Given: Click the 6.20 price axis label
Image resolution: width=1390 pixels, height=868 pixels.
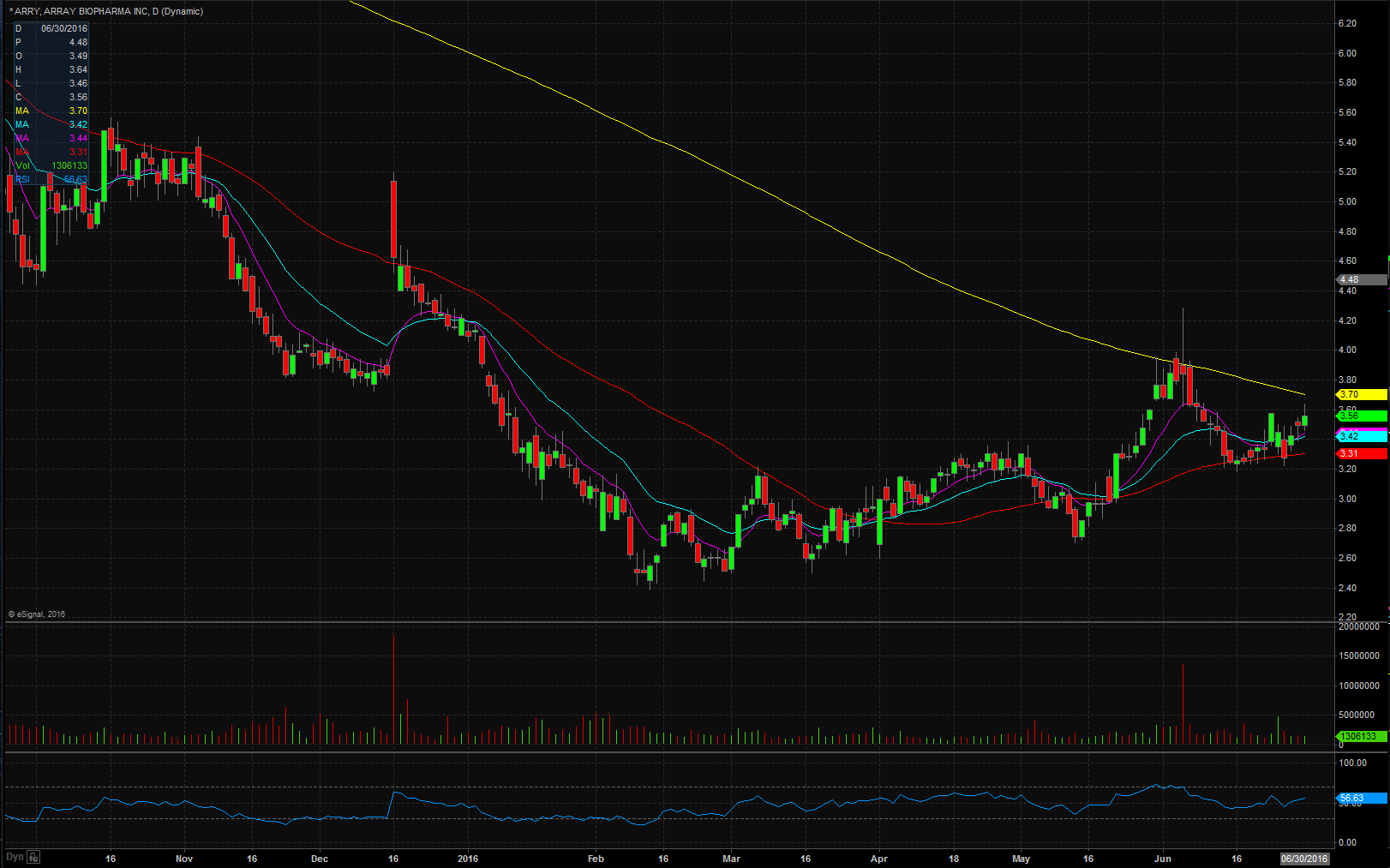Looking at the screenshot, I should point(1347,23).
